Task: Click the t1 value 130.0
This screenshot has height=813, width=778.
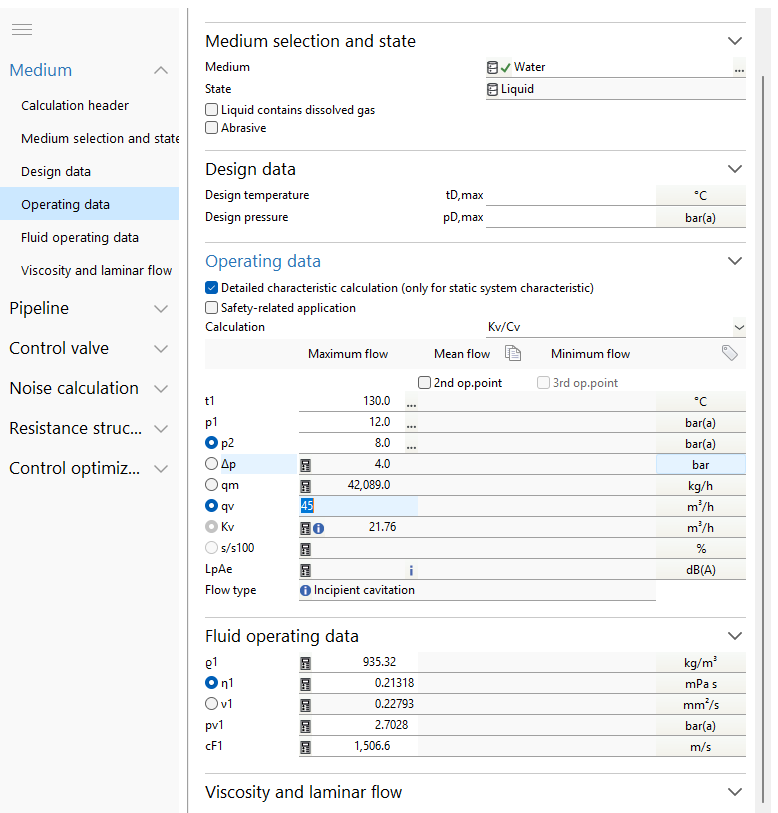Action: point(377,401)
